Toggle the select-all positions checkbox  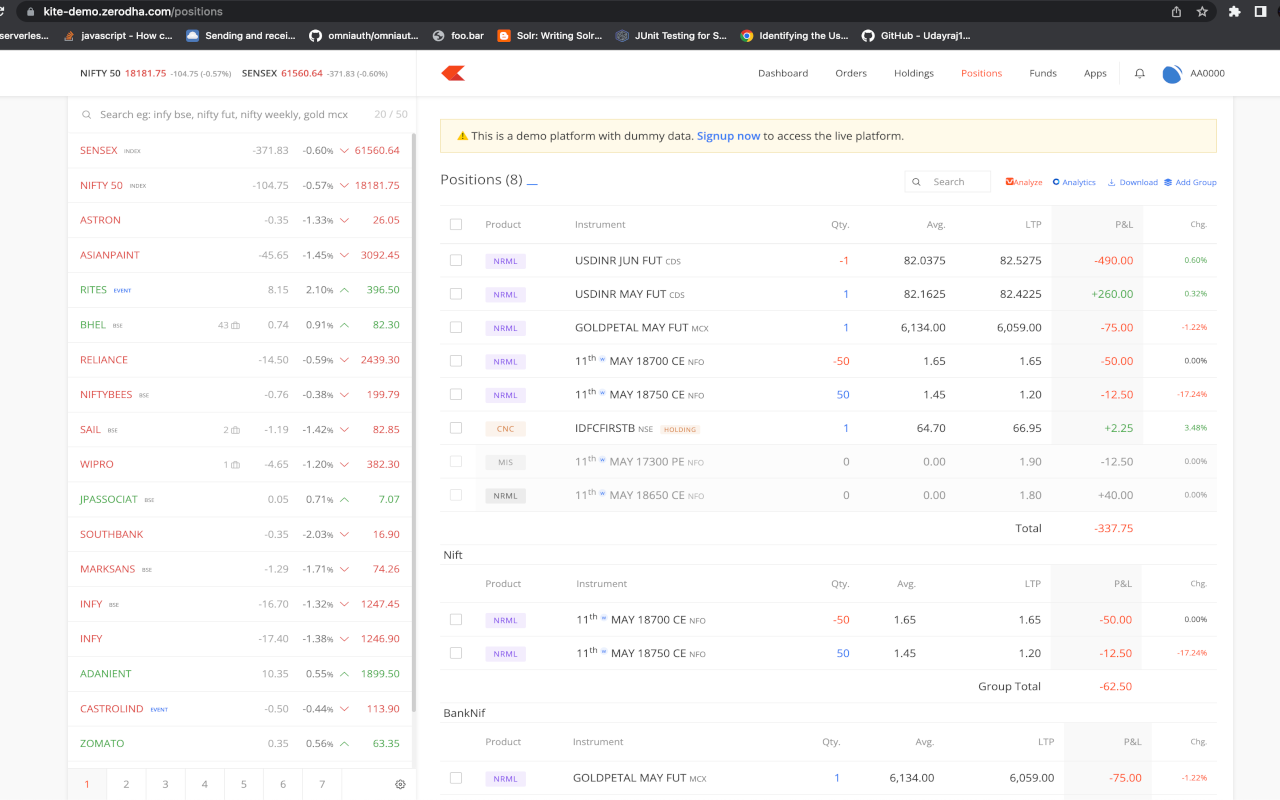pyautogui.click(x=456, y=225)
